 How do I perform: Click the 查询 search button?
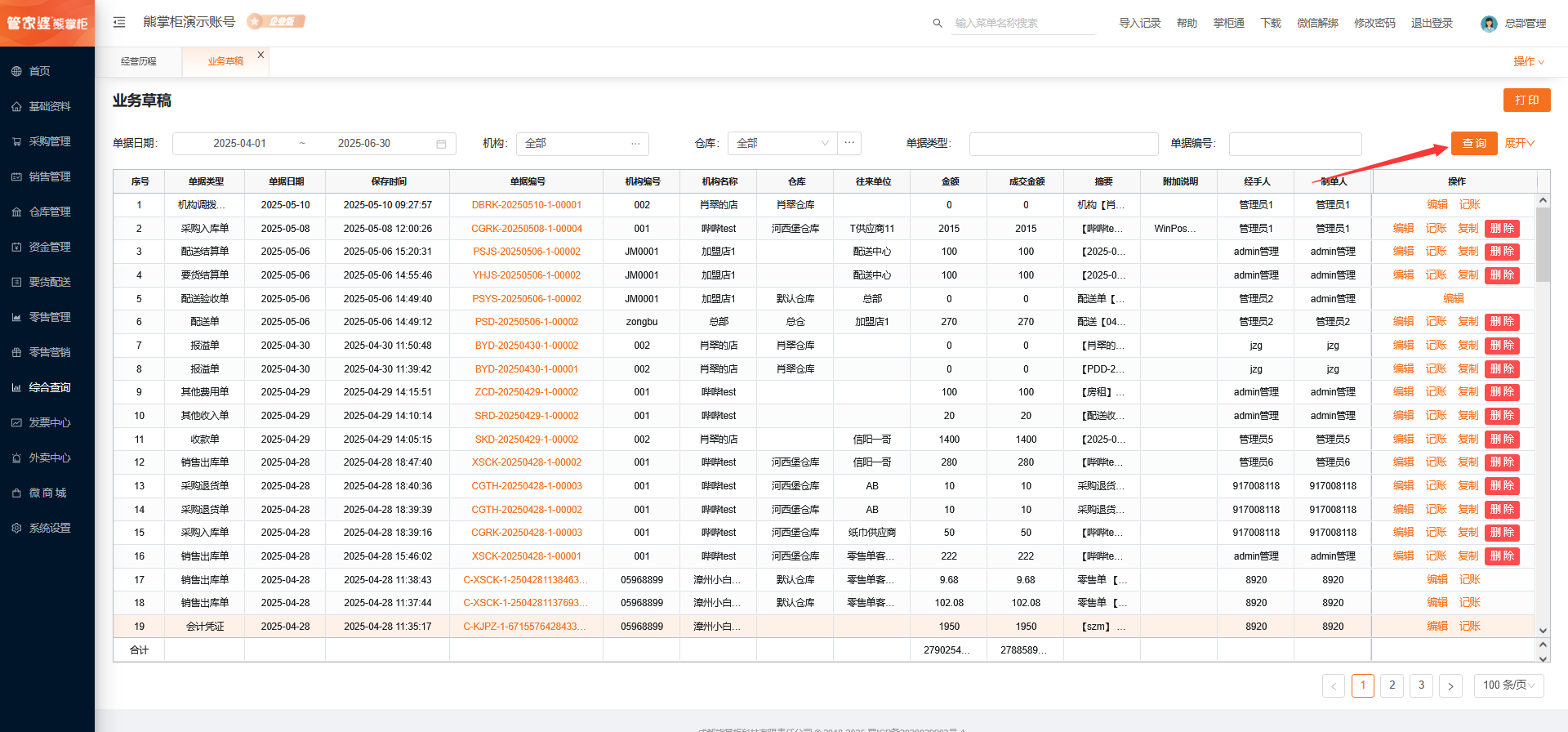pyautogui.click(x=1473, y=143)
